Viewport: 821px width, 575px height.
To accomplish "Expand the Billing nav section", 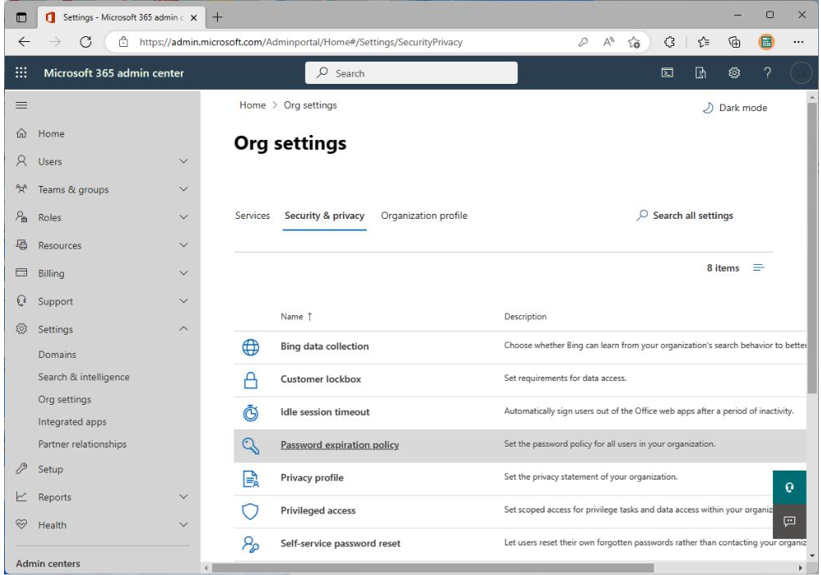I will (x=183, y=273).
